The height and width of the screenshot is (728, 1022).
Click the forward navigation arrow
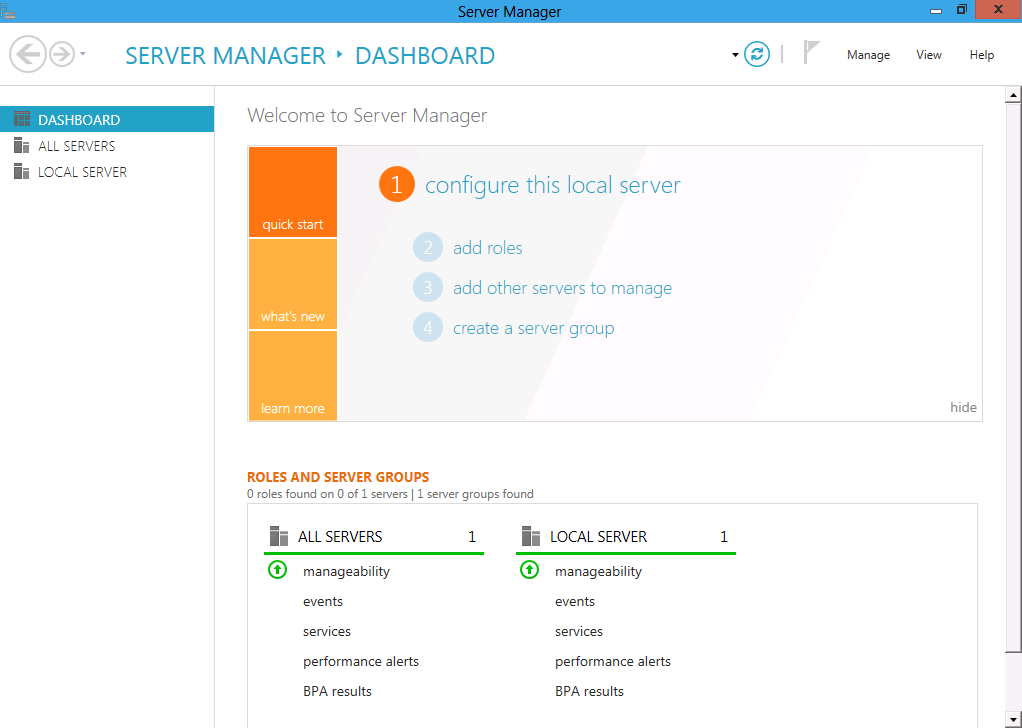coord(62,54)
